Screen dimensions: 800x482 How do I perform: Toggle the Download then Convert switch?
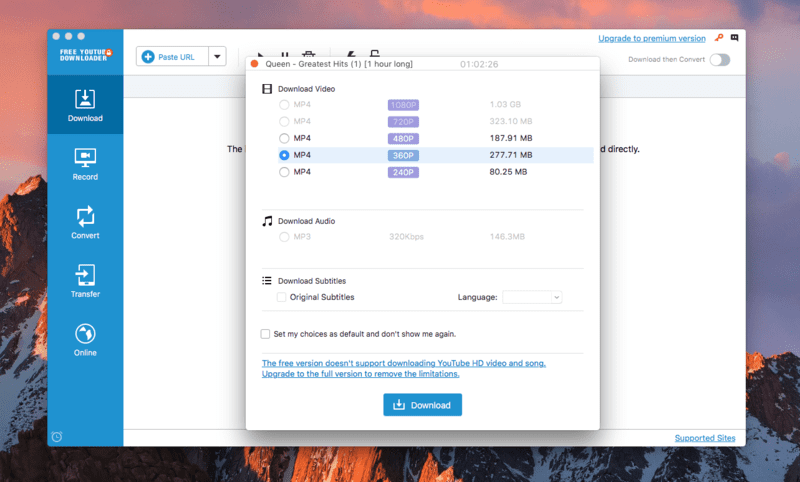(x=720, y=60)
